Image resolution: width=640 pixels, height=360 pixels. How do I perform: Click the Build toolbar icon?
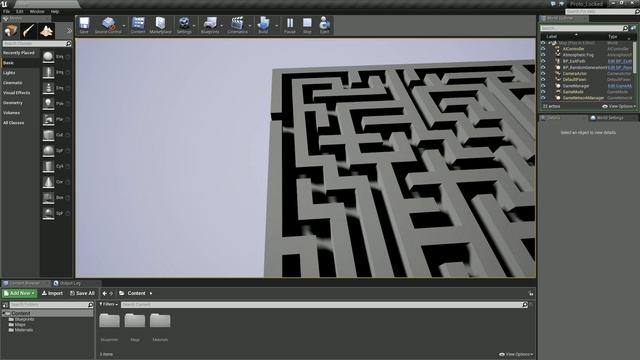(263, 25)
